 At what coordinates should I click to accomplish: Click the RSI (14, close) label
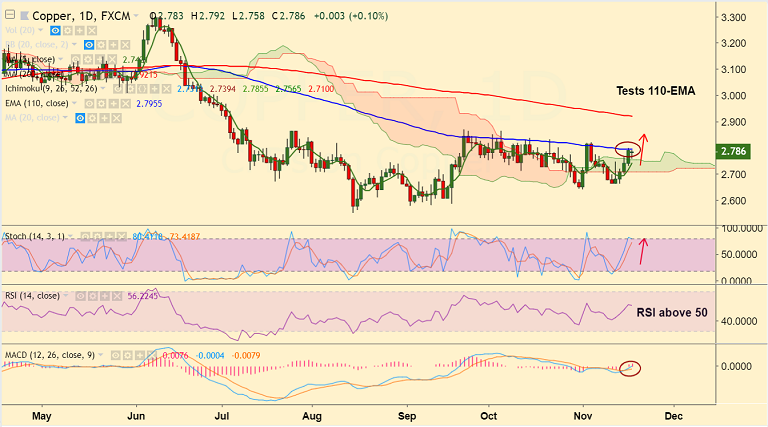click(33, 296)
